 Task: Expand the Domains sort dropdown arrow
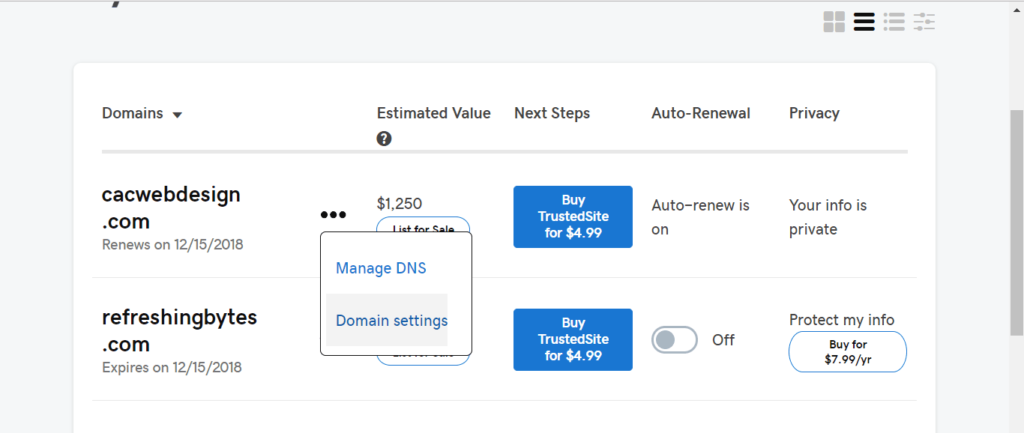178,115
